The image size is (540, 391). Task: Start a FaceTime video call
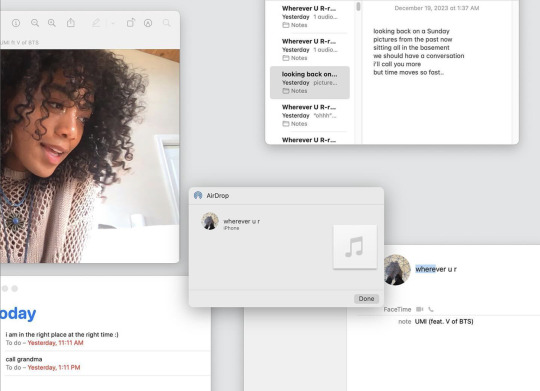tap(419, 309)
